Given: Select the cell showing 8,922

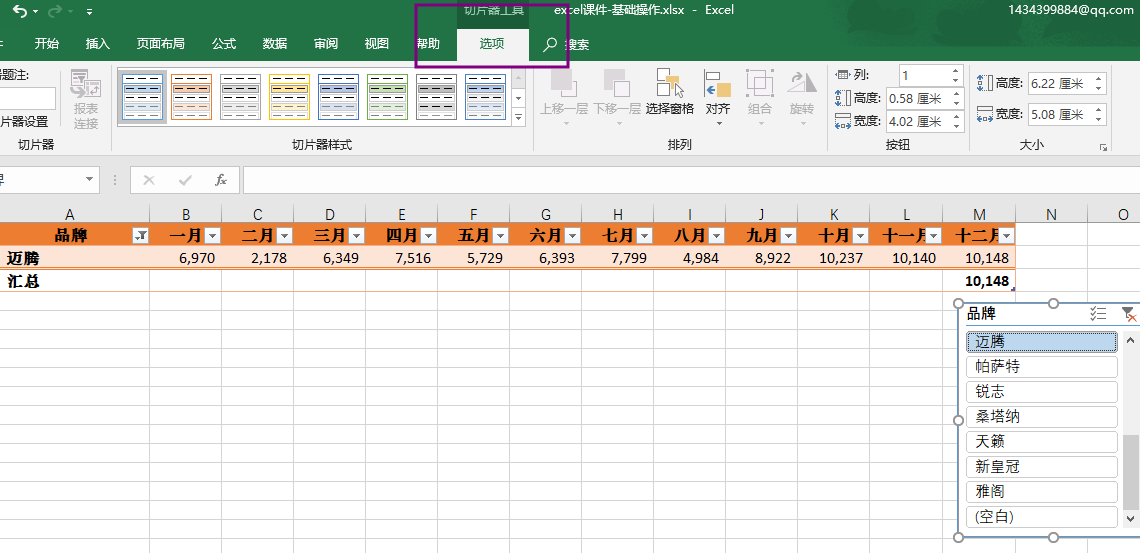Looking at the screenshot, I should pyautogui.click(x=761, y=258).
